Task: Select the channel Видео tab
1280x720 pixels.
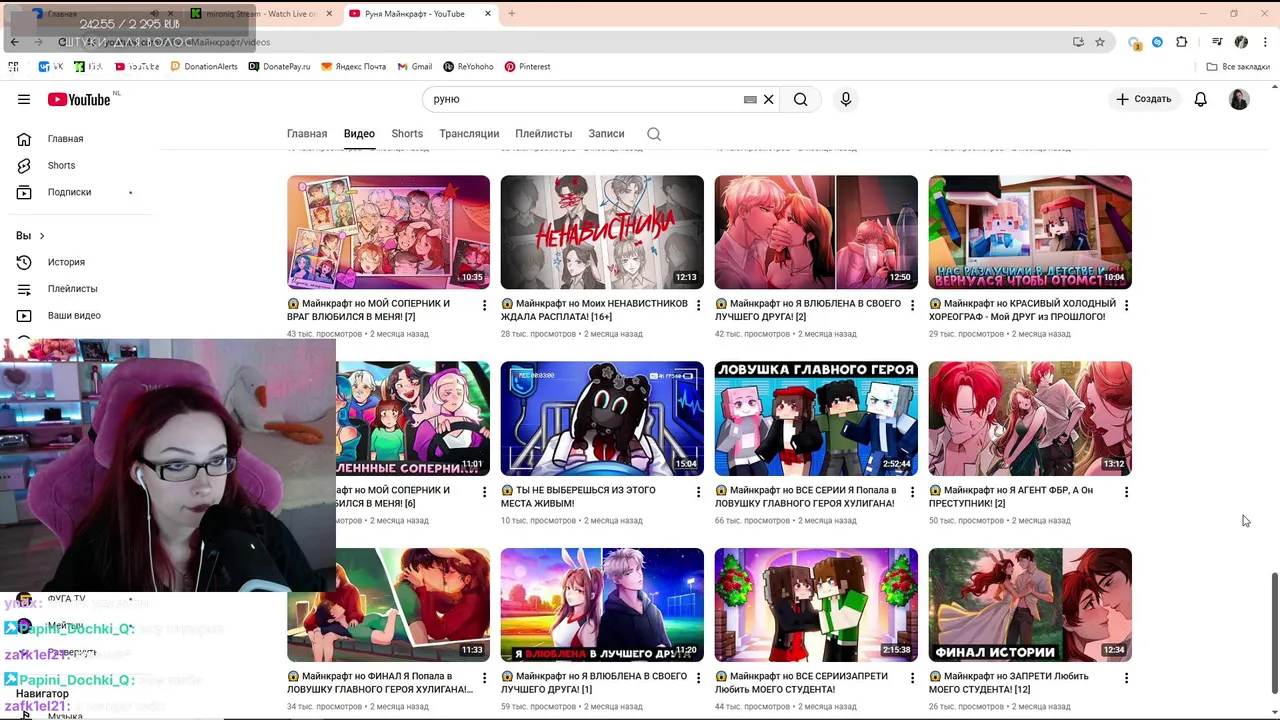Action: coord(359,134)
